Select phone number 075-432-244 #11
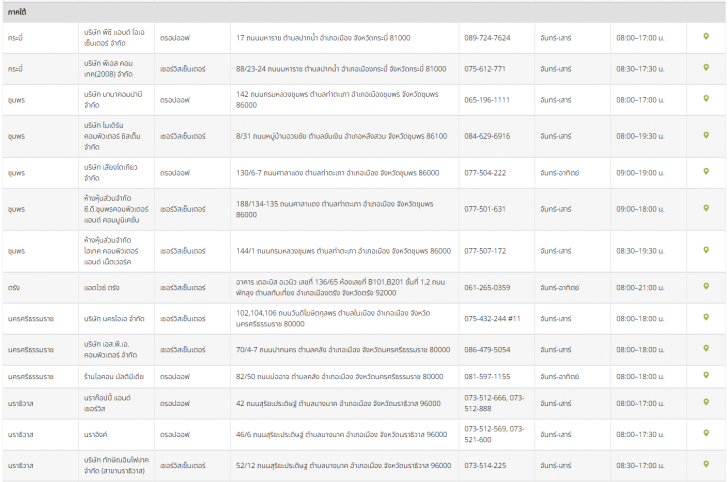This screenshot has height=482, width=728. (492, 319)
